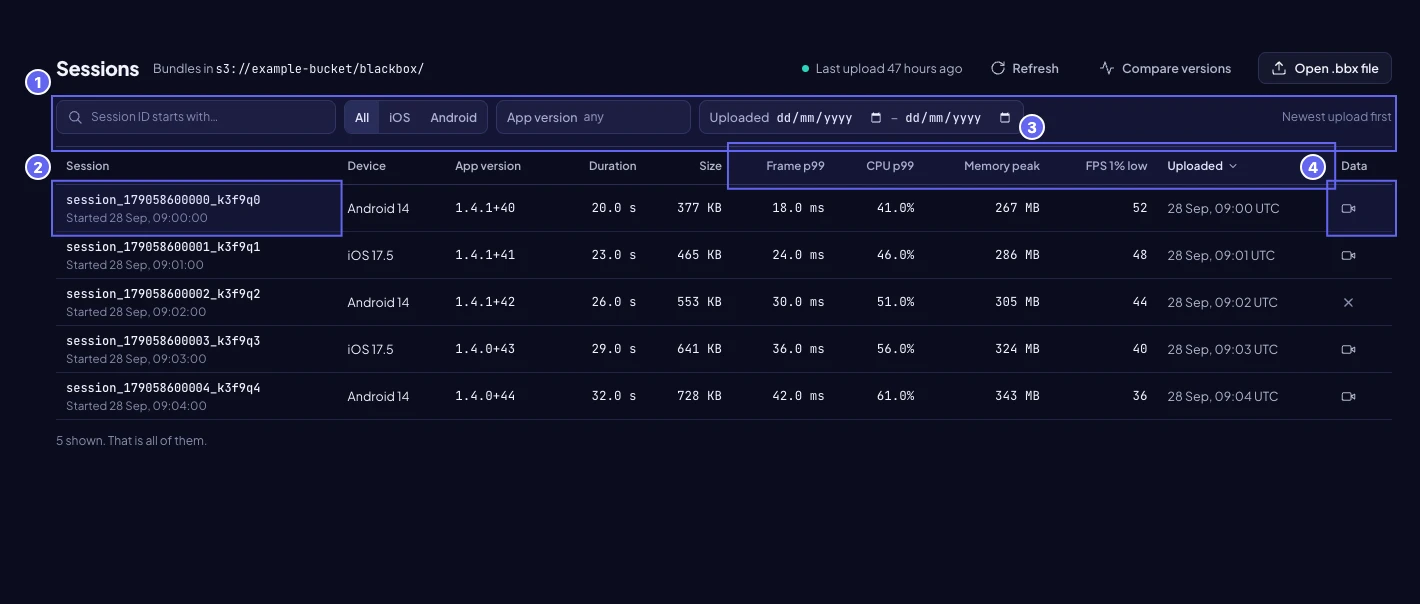Click the Sessions page heading
Image resolution: width=1420 pixels, height=604 pixels.
(x=97, y=69)
